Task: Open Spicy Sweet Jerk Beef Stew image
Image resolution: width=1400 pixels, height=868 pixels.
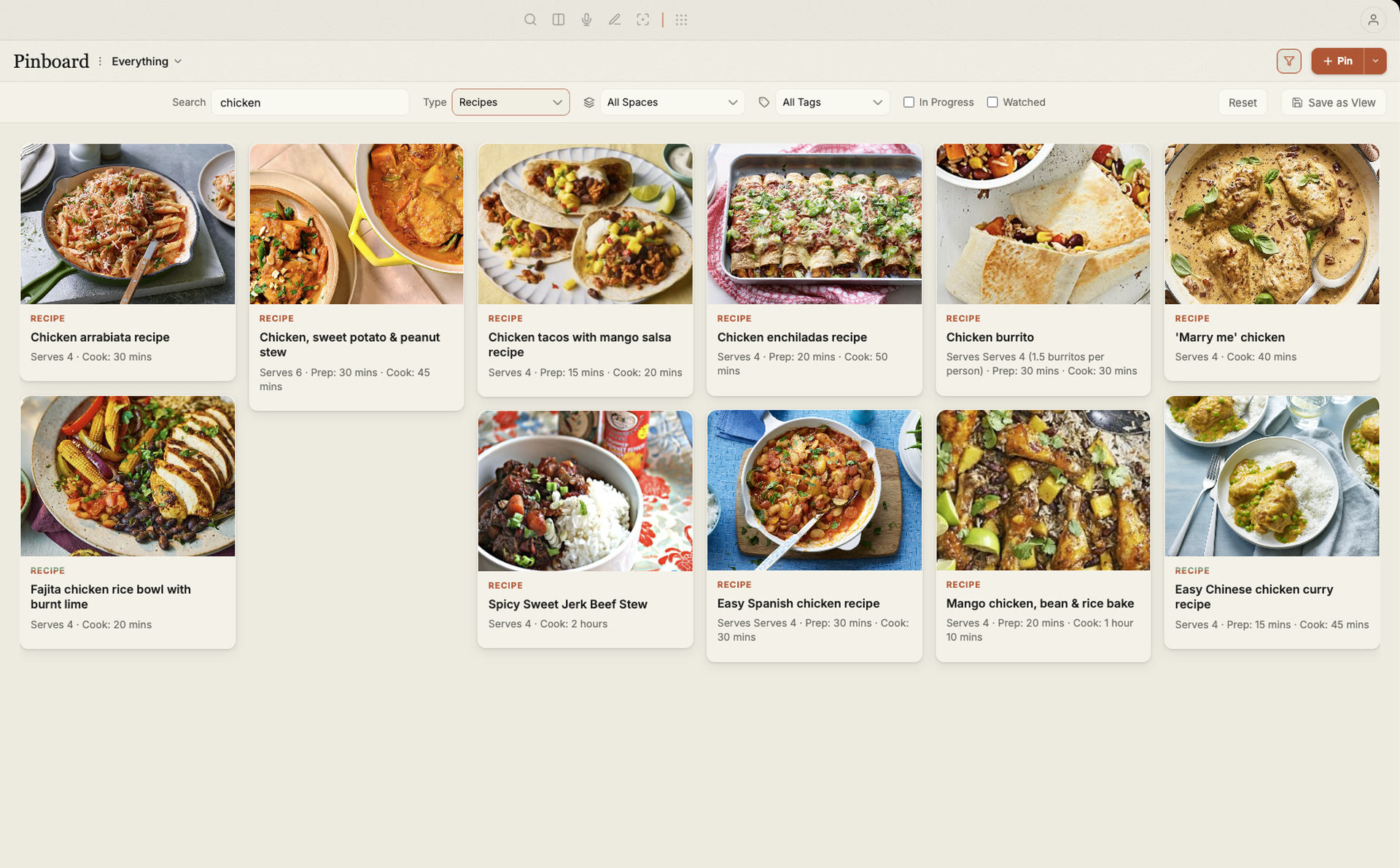Action: pos(586,491)
